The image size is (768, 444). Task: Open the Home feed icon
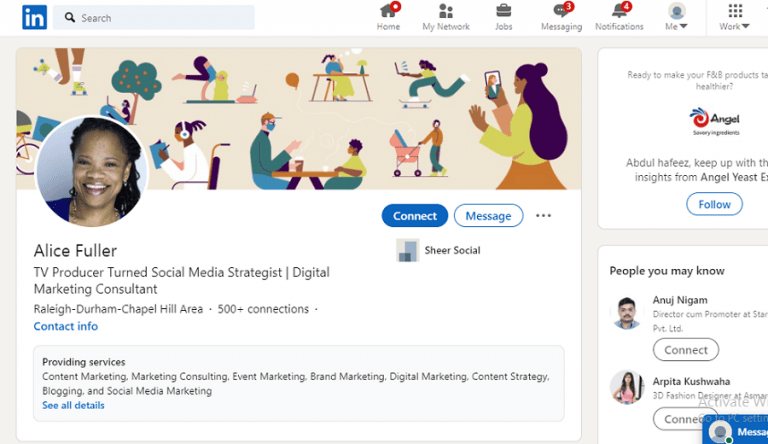(x=388, y=12)
